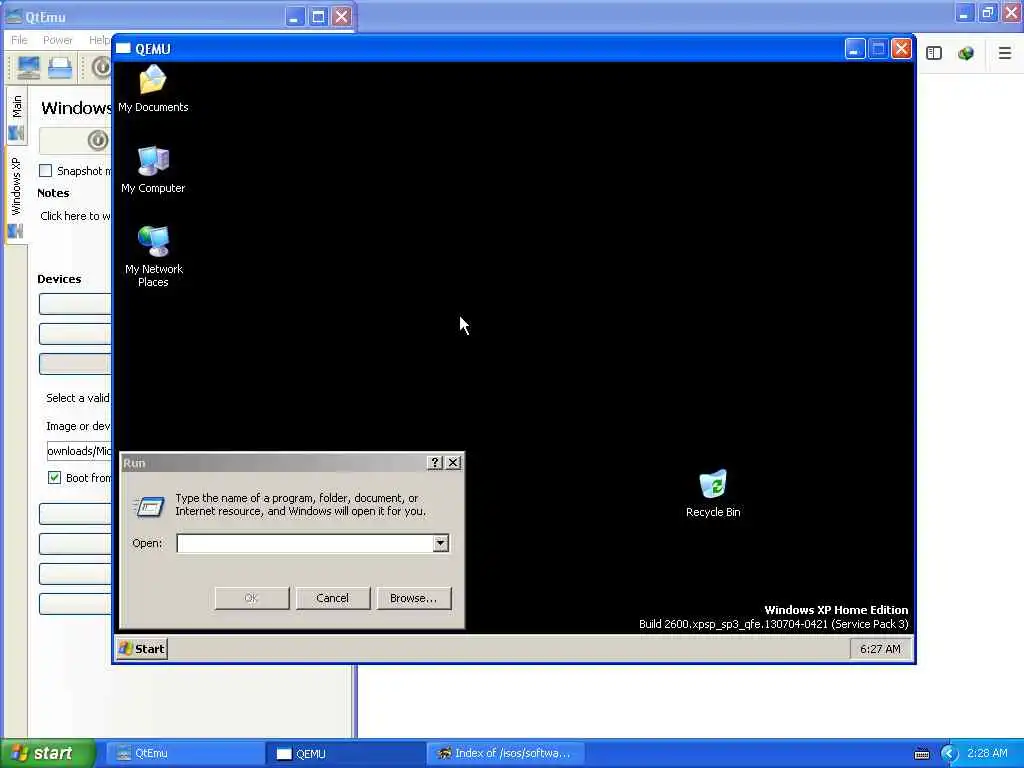Select the Windows XP vertical tab
Image resolution: width=1024 pixels, height=768 pixels.
16,196
